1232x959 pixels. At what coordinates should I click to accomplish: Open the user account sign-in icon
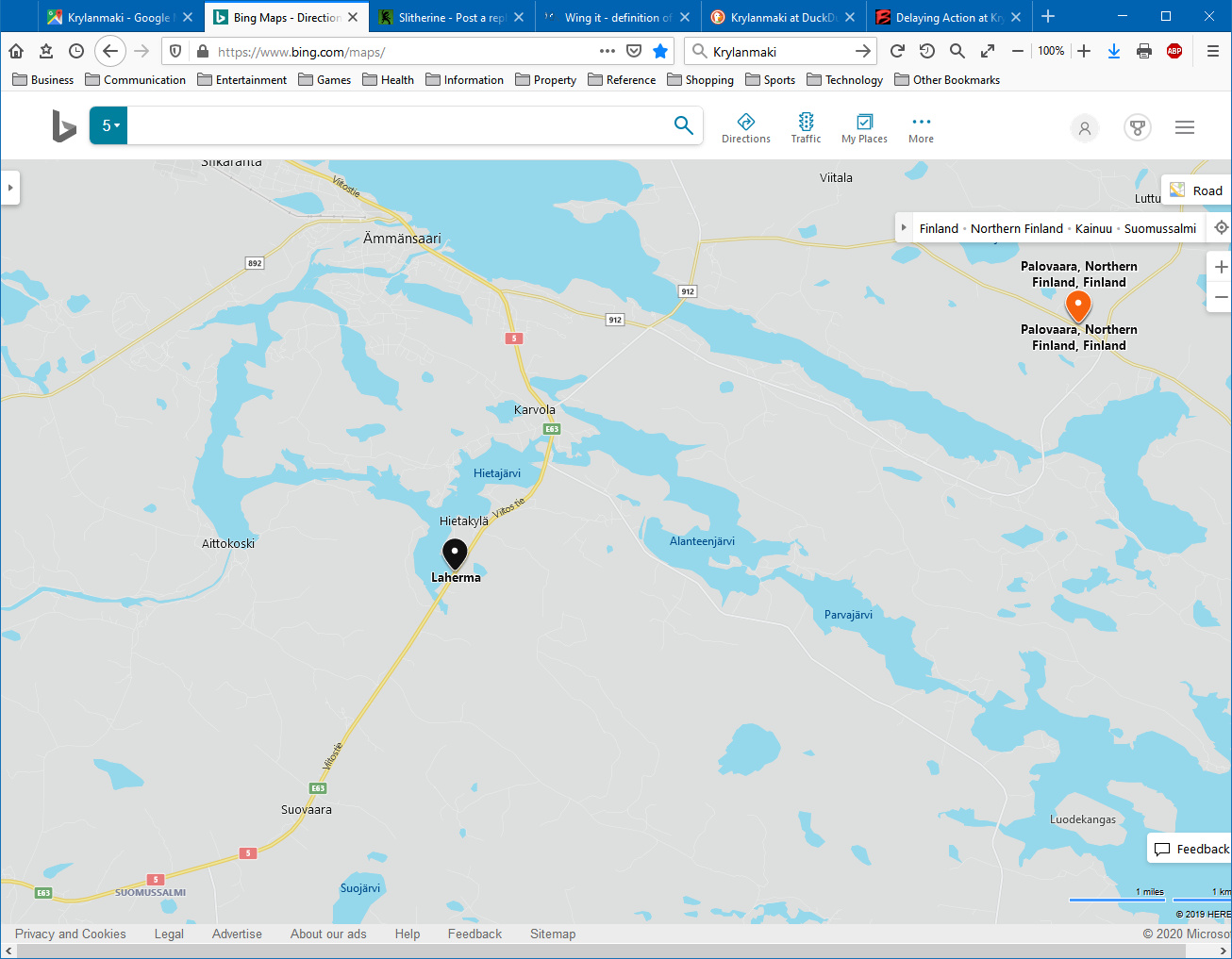(1085, 127)
